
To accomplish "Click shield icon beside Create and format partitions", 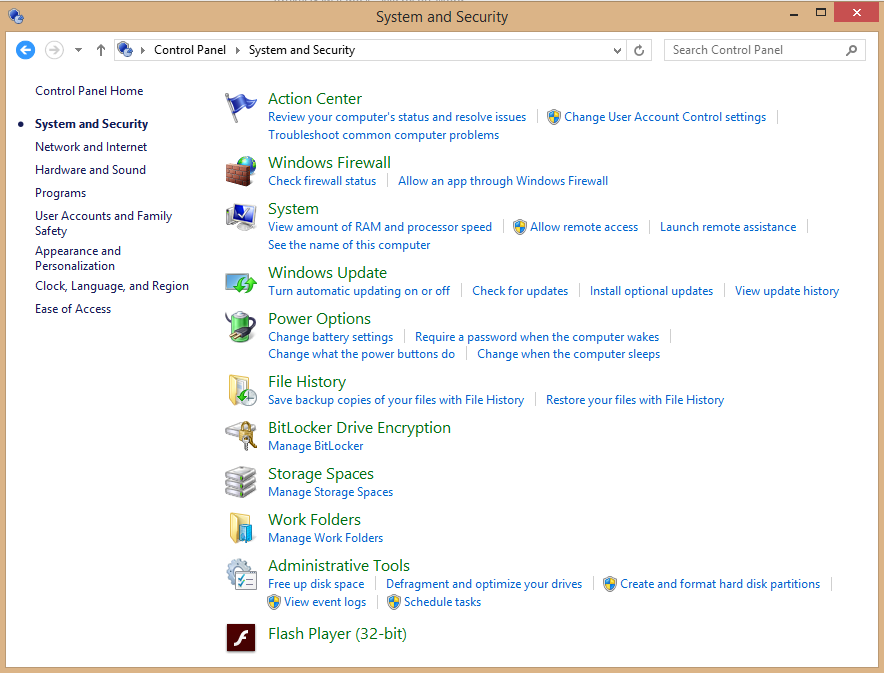I will [609, 584].
